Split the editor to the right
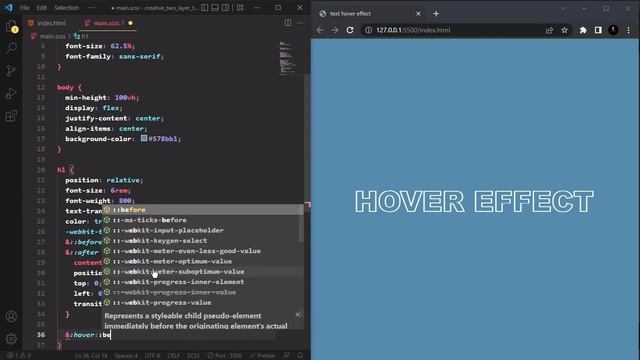The image size is (640, 360). (x=288, y=23)
